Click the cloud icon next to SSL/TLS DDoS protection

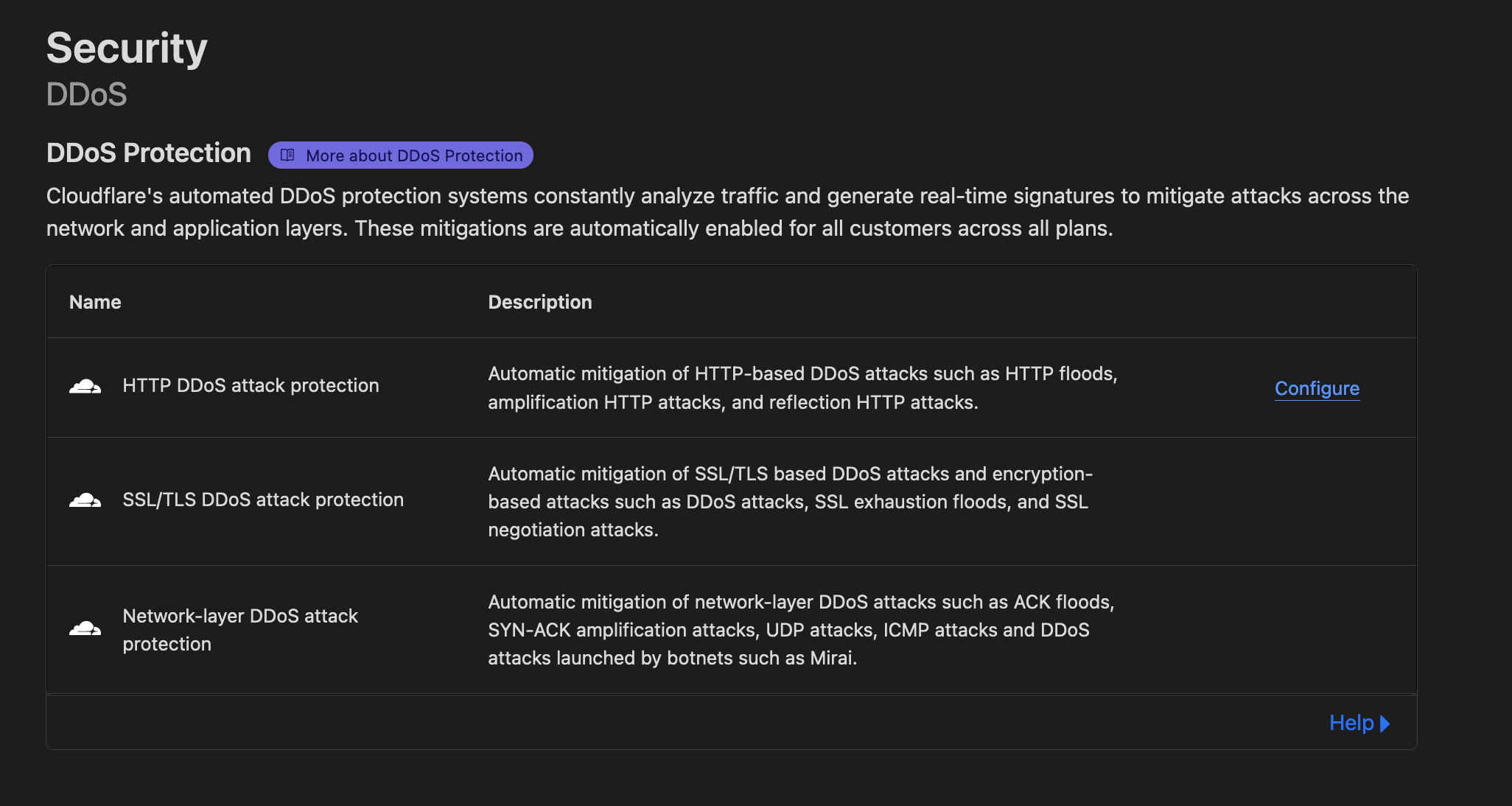[x=85, y=500]
